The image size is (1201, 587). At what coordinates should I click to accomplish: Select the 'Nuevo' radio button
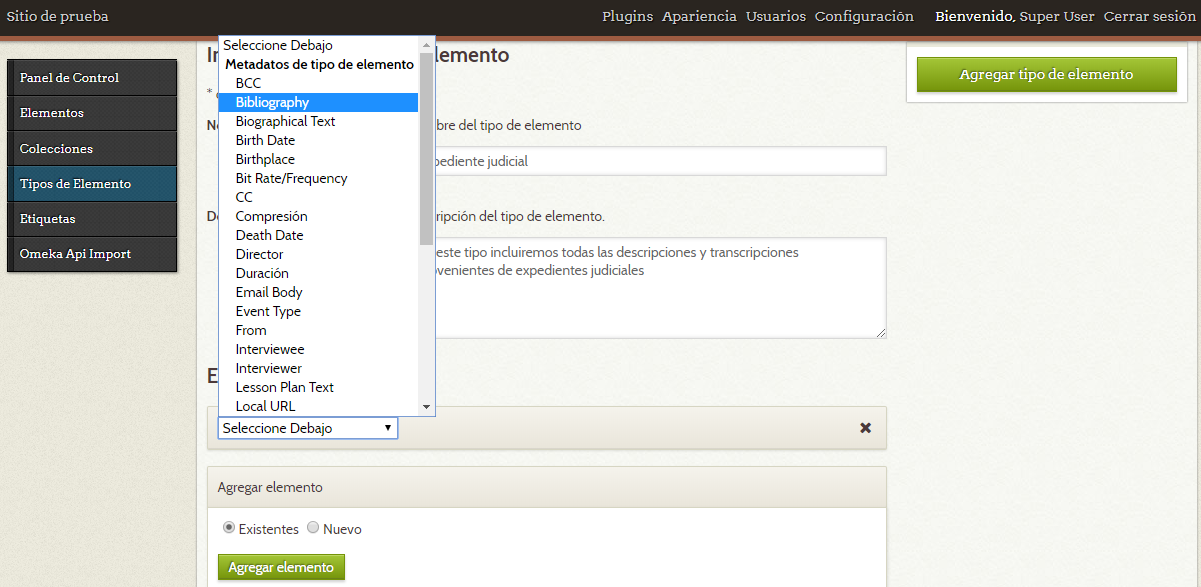pos(312,528)
